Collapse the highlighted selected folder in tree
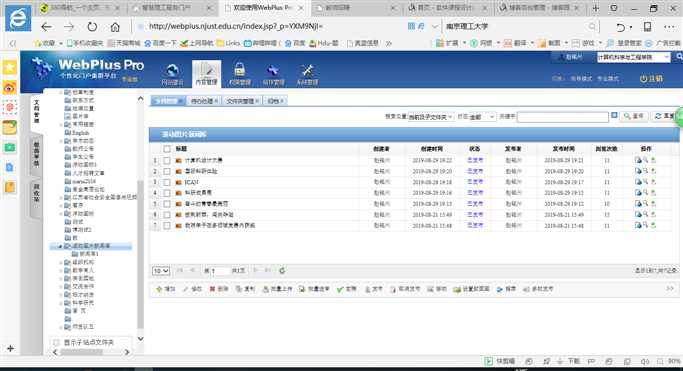Viewport: 683px width, 371px height. pyautogui.click(x=60, y=246)
